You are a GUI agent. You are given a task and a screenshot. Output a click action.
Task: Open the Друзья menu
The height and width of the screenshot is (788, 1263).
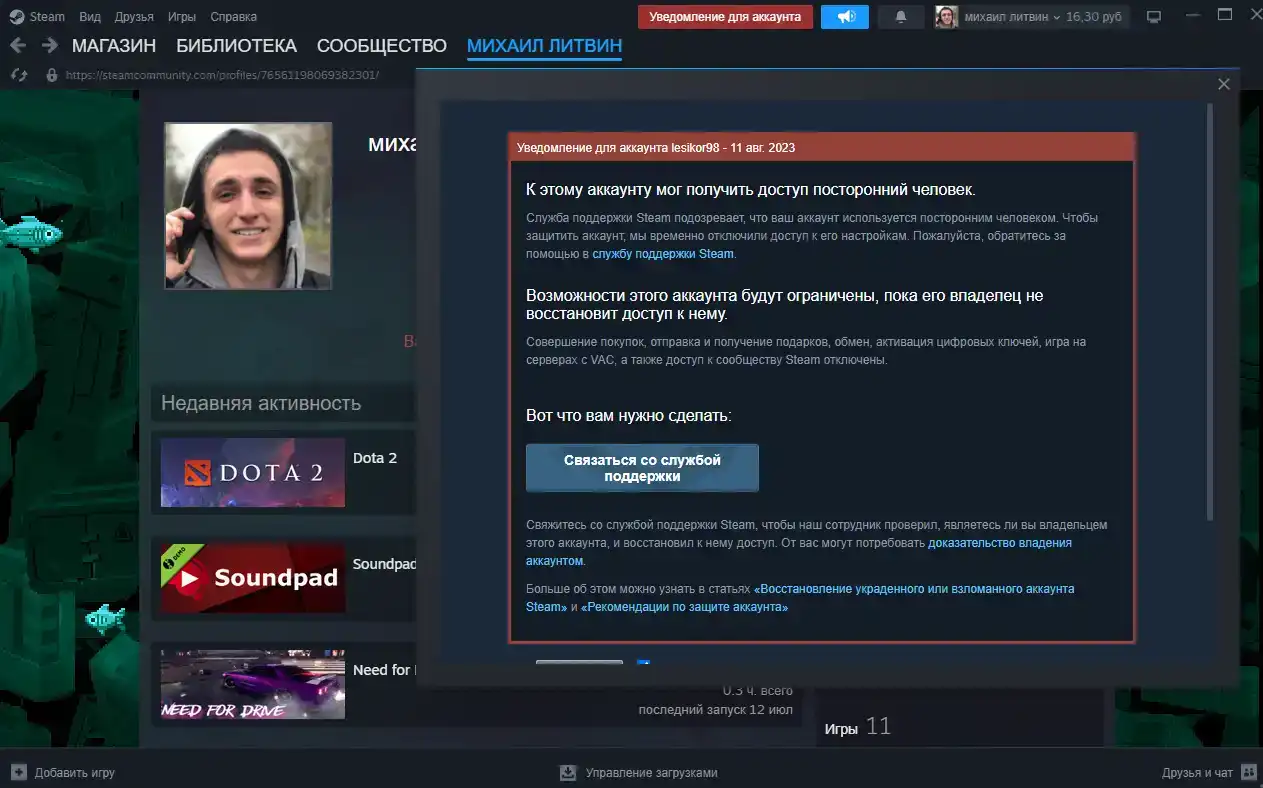(134, 17)
